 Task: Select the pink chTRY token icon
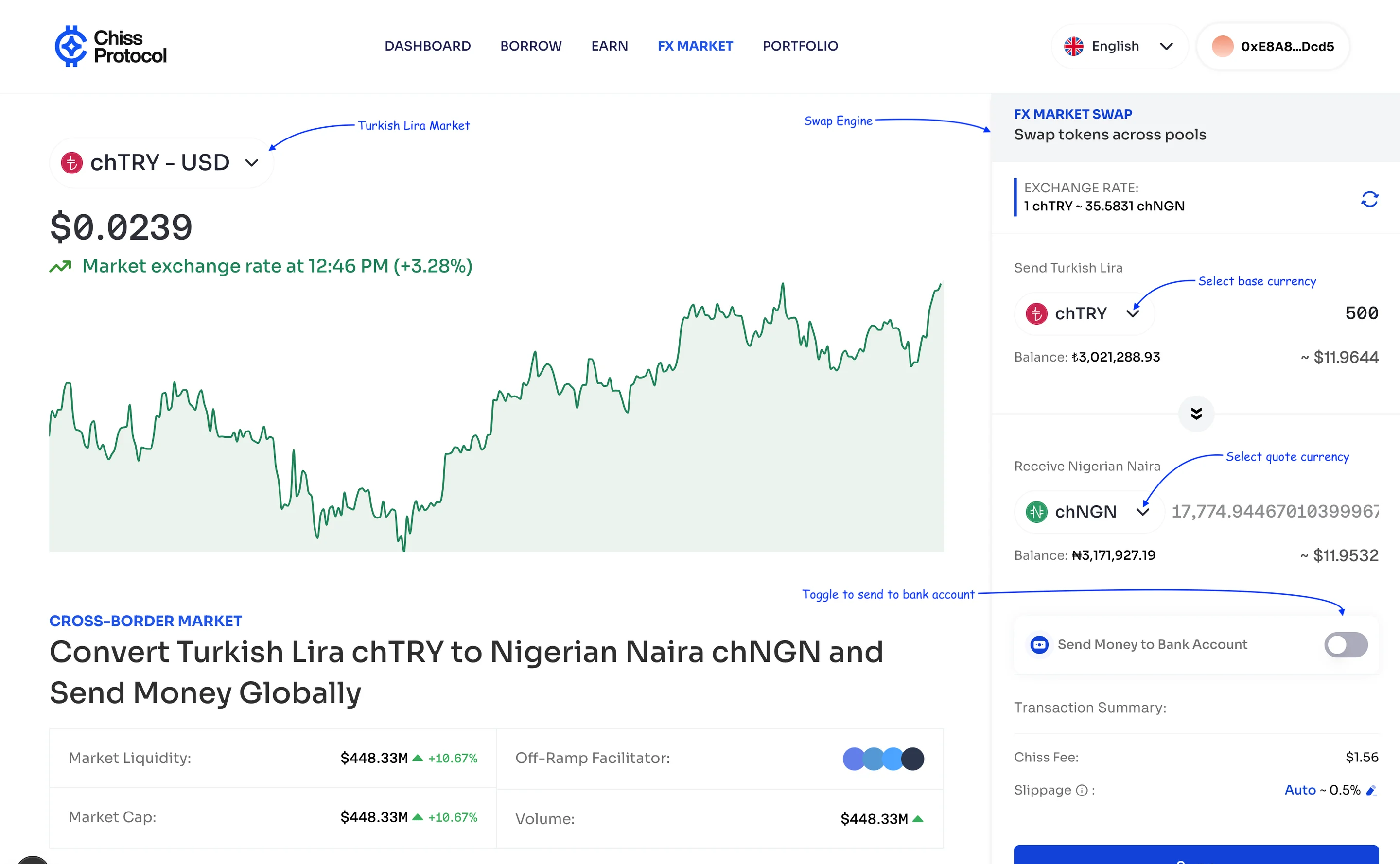[x=1036, y=313]
